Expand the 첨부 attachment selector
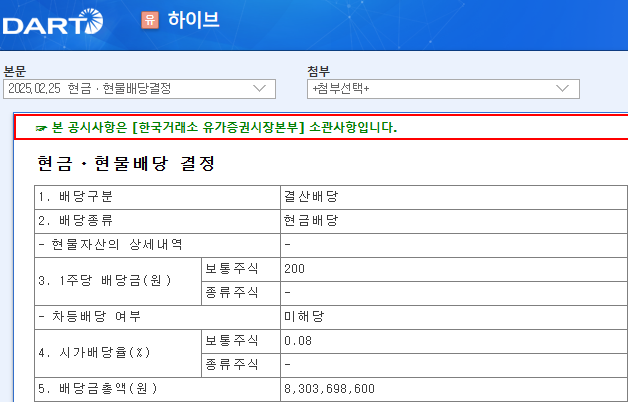This screenshot has width=628, height=402. click(x=443, y=89)
